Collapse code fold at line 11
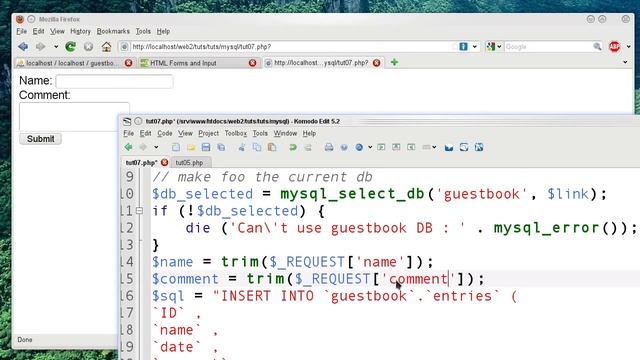Viewport: 640px width, 360px height. point(139,211)
